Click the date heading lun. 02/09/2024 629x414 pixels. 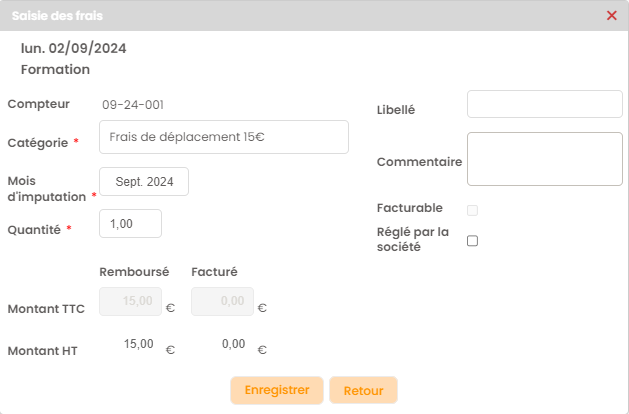[x=74, y=48]
